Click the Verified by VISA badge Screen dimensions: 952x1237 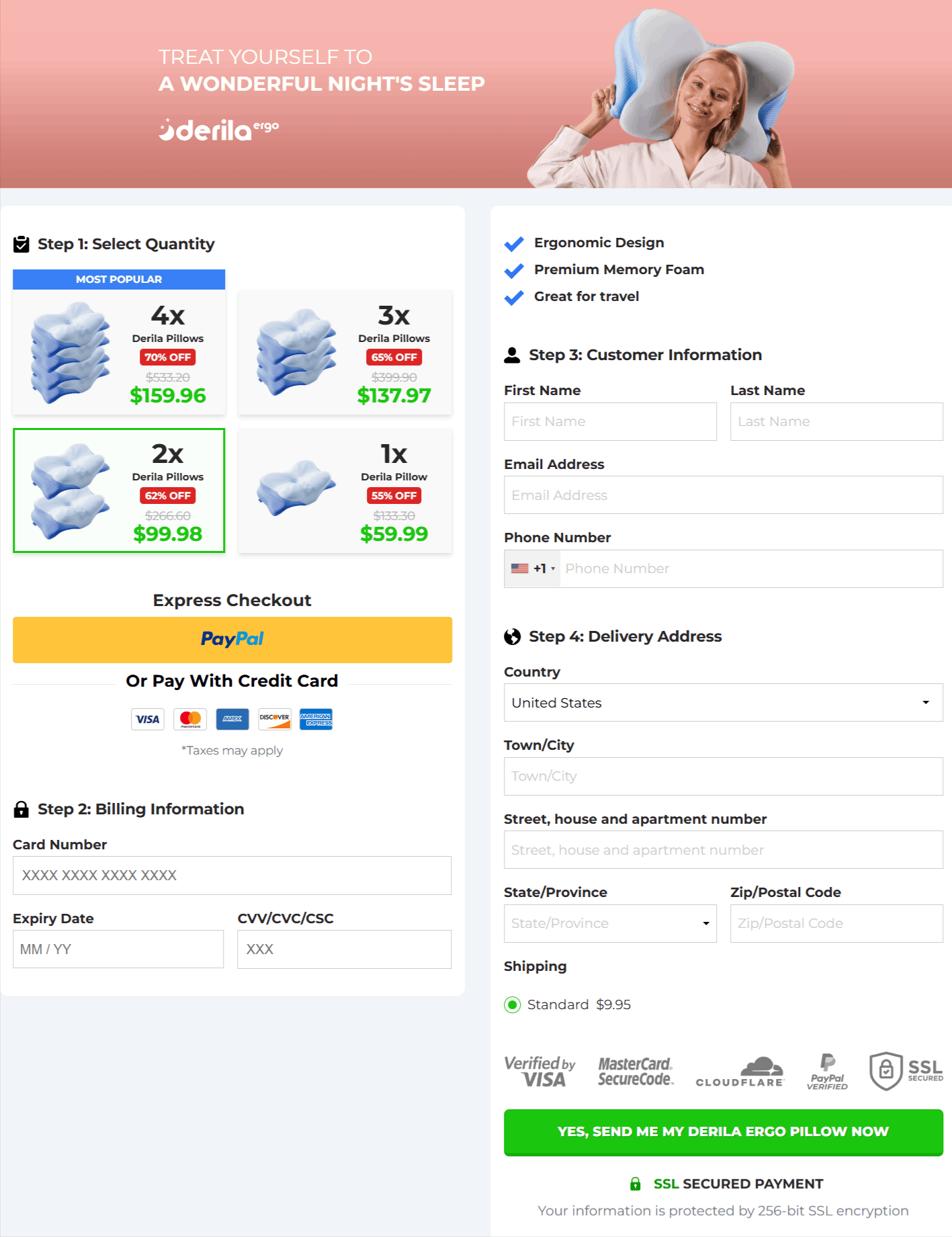[x=540, y=1071]
